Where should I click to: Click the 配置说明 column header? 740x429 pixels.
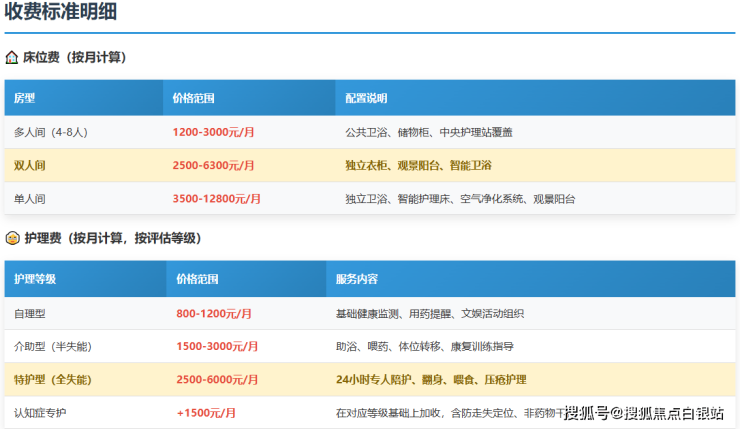point(365,98)
